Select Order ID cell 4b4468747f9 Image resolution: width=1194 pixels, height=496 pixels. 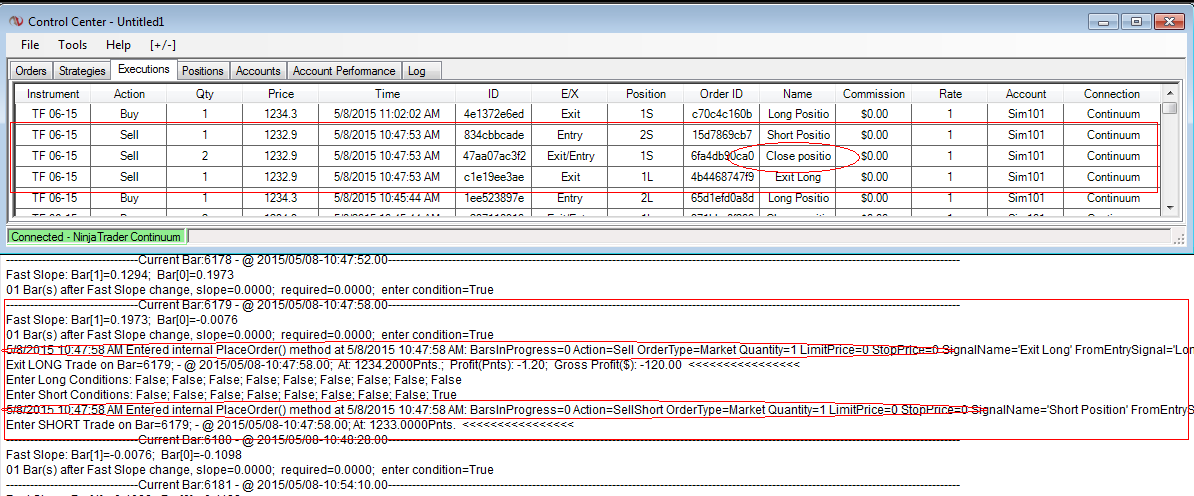(x=722, y=178)
